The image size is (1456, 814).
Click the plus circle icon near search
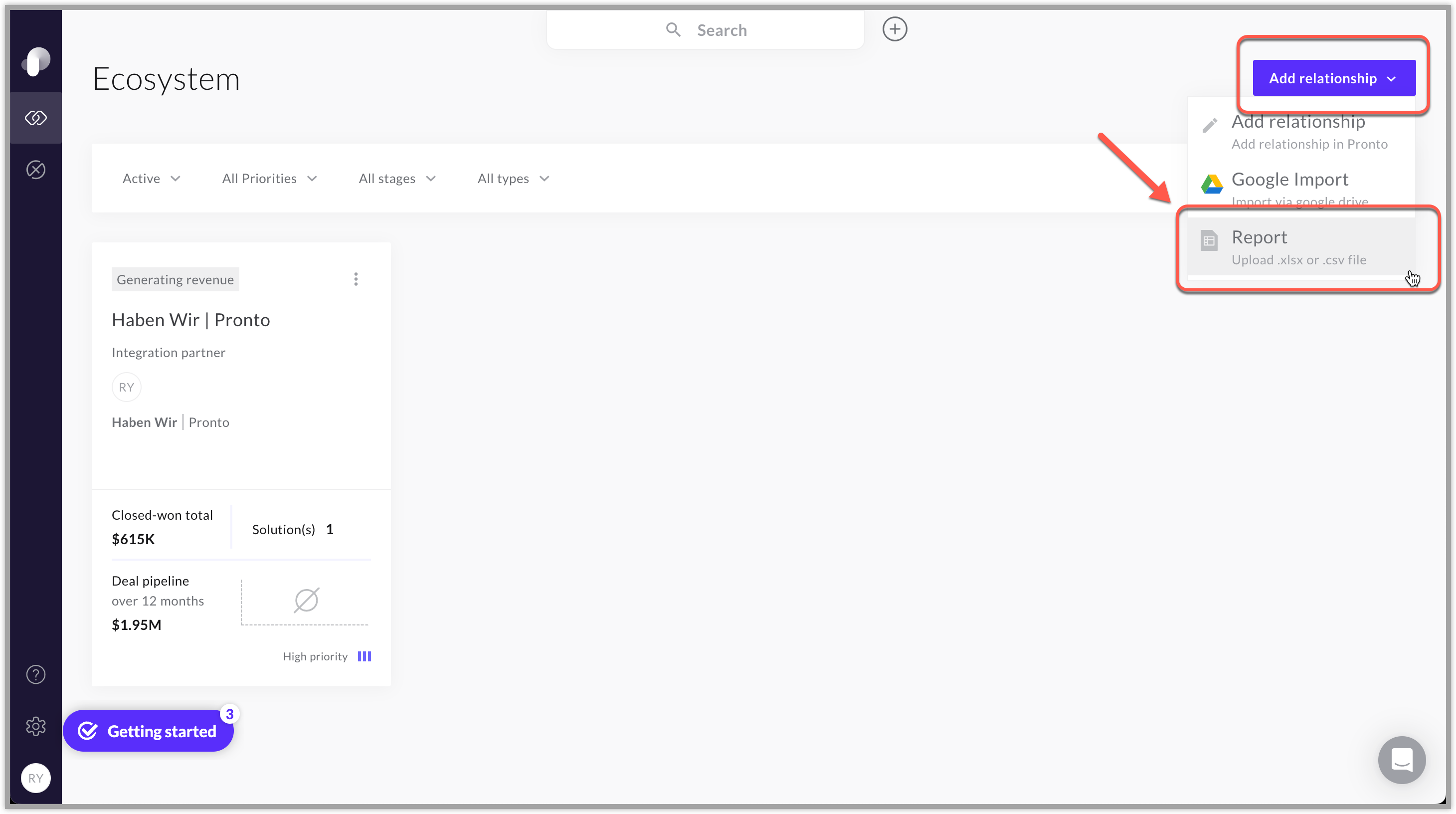895,29
